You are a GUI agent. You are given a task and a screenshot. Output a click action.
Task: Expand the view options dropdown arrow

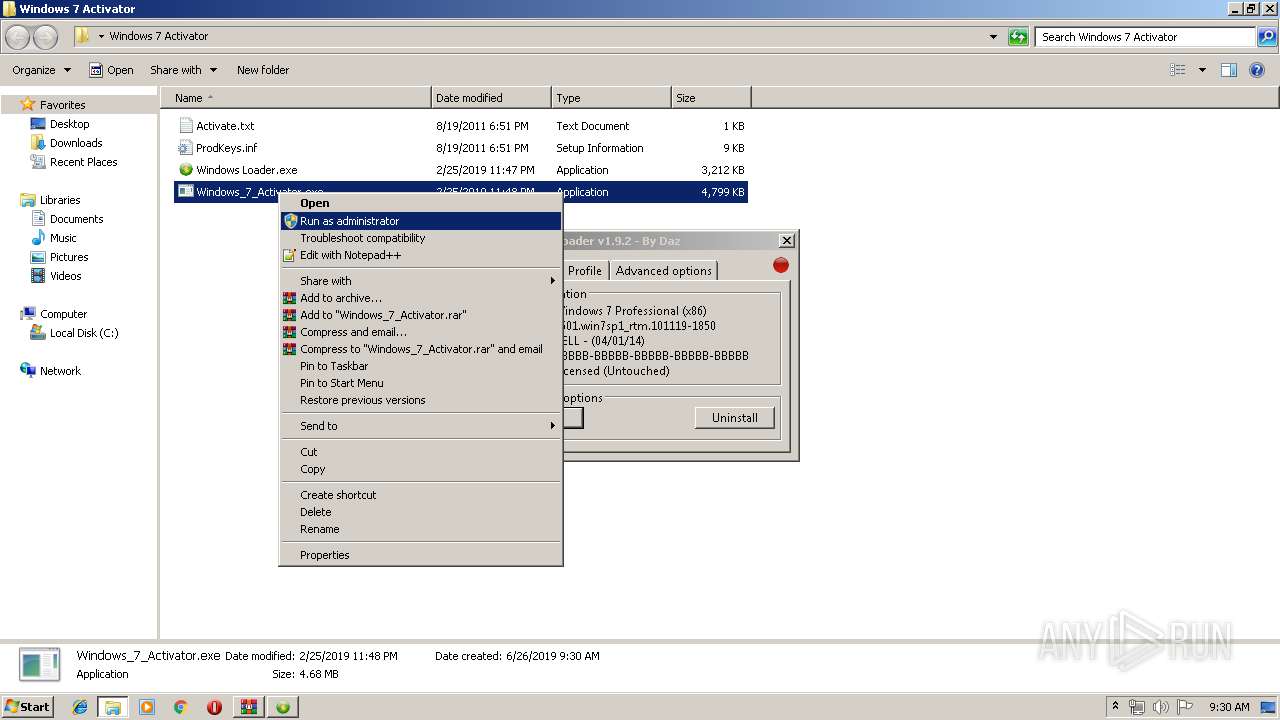pyautogui.click(x=1202, y=70)
